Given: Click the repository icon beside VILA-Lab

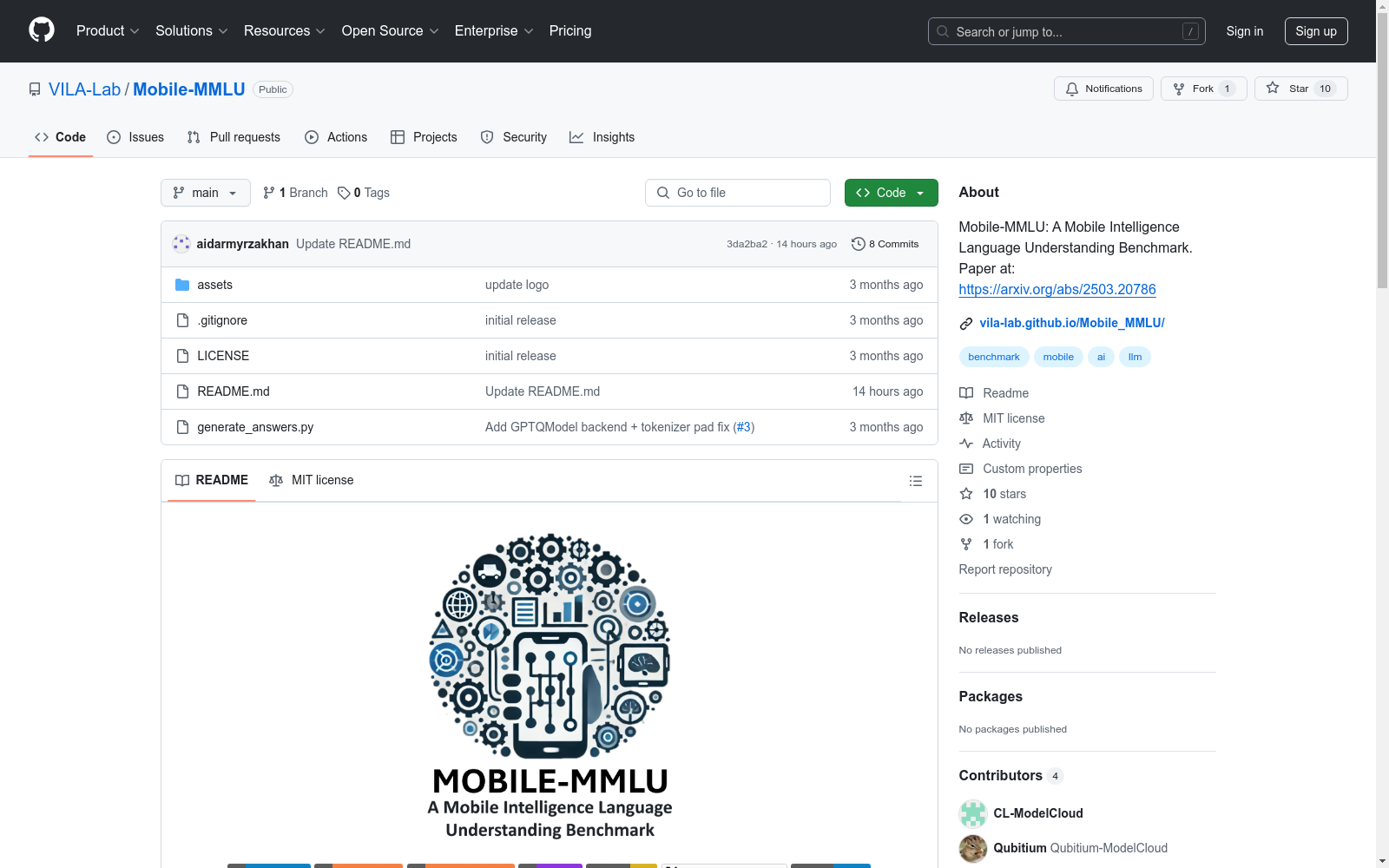Looking at the screenshot, I should 35,89.
